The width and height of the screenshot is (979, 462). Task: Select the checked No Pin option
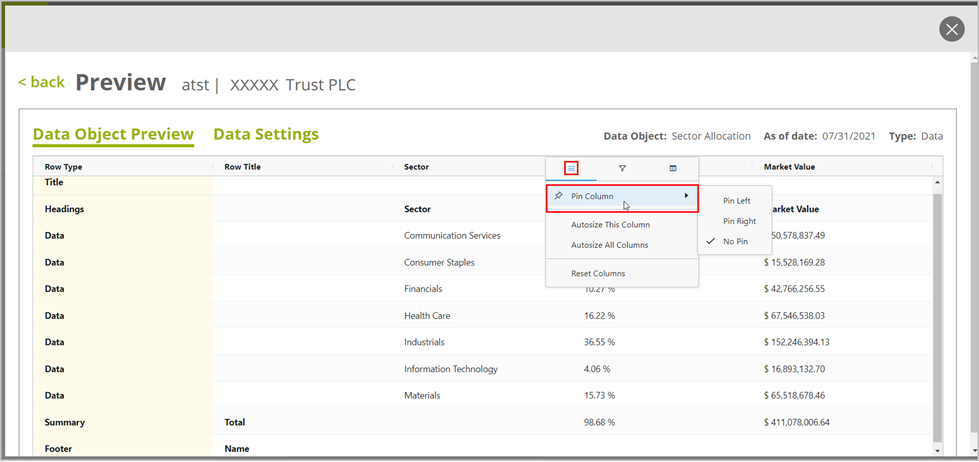click(x=735, y=241)
